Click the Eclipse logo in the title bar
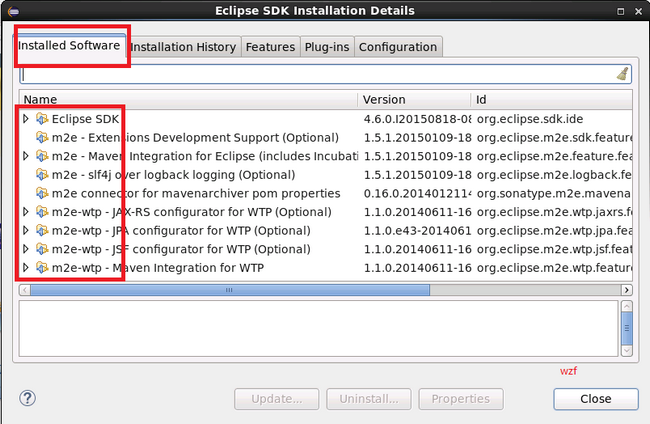The image size is (650, 424). point(13,11)
